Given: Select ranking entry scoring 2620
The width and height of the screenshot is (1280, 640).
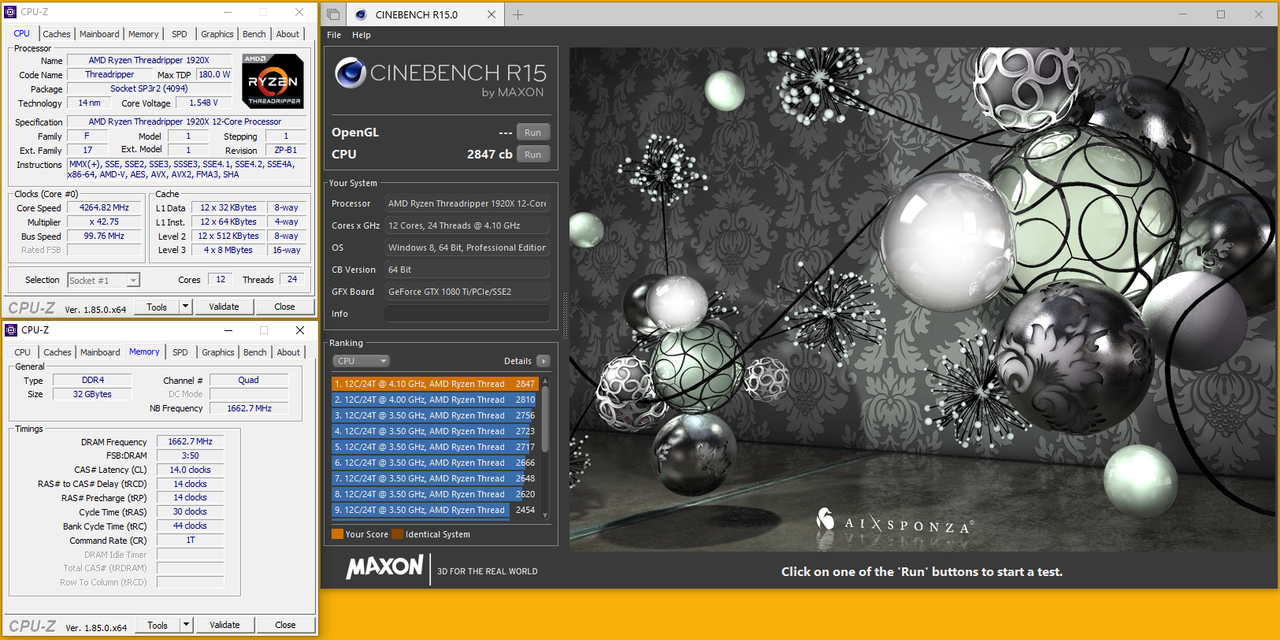Looking at the screenshot, I should [435, 494].
